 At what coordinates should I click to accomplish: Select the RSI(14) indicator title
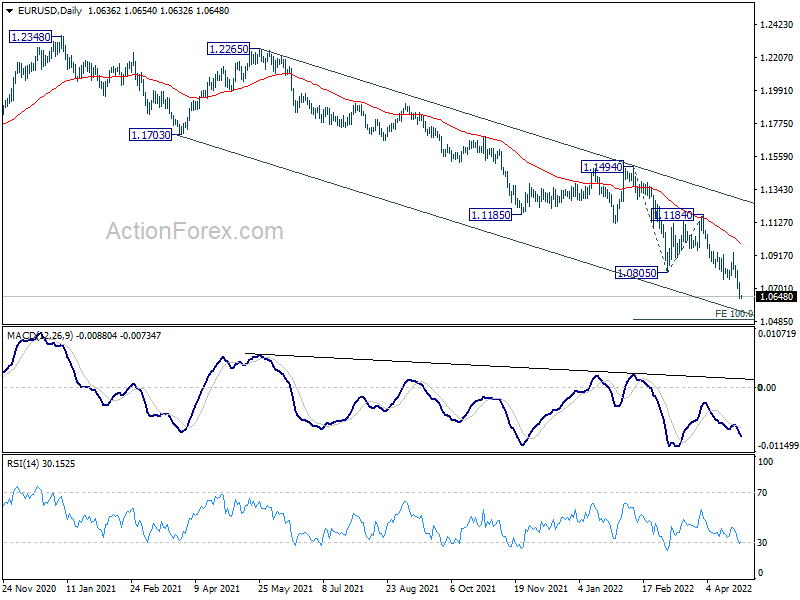[22, 464]
